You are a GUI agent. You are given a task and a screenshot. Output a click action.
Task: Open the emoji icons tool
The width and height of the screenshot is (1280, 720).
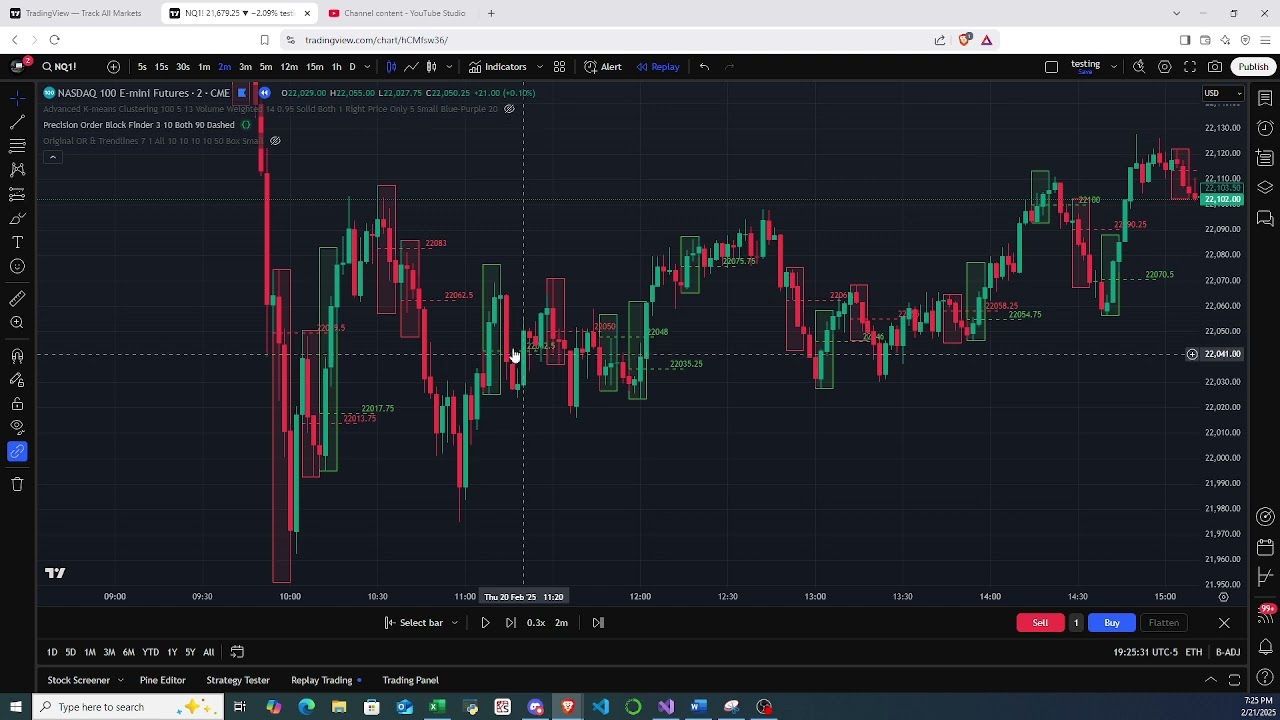point(17,267)
